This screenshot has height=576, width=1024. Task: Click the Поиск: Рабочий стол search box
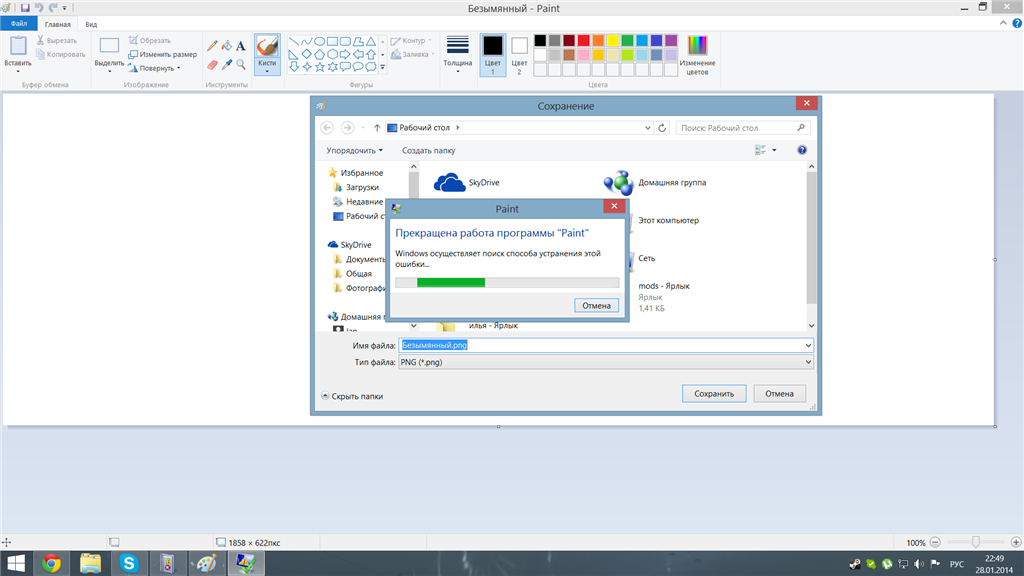pyautogui.click(x=743, y=128)
